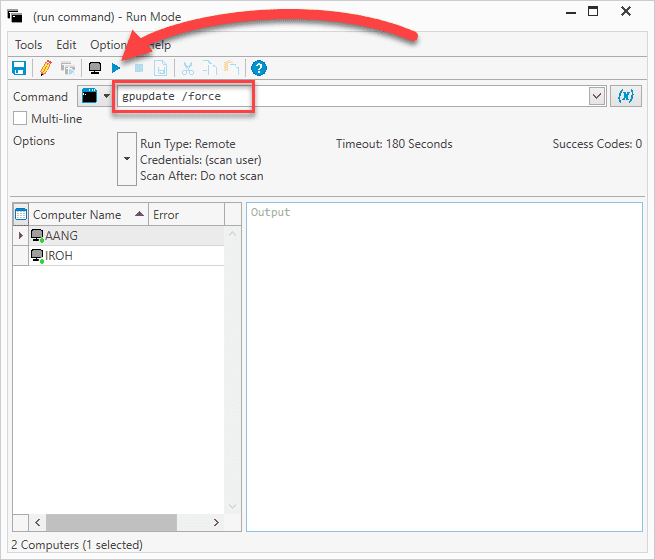
Task: Open the Help menu
Action: 160,45
